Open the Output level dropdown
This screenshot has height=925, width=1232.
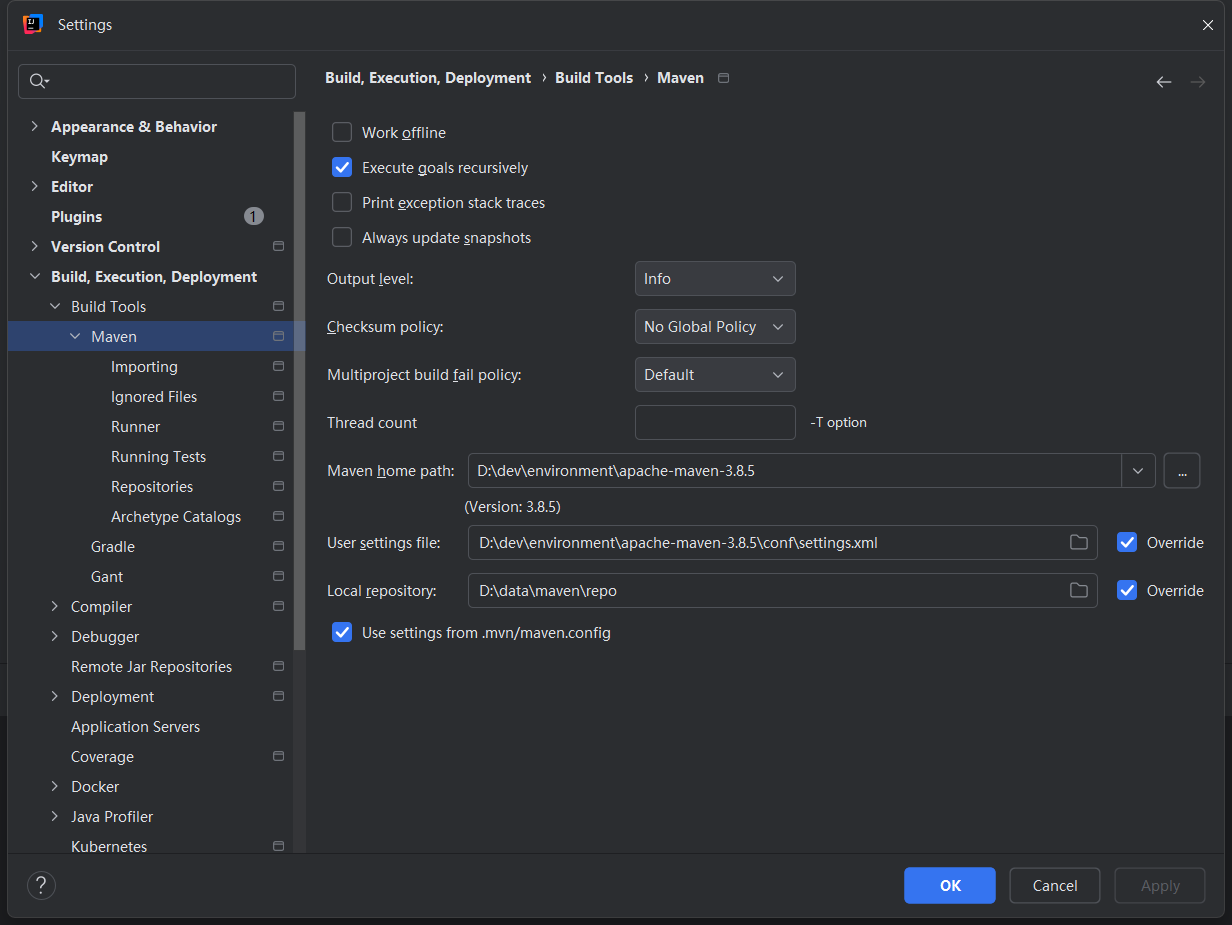click(x=715, y=278)
